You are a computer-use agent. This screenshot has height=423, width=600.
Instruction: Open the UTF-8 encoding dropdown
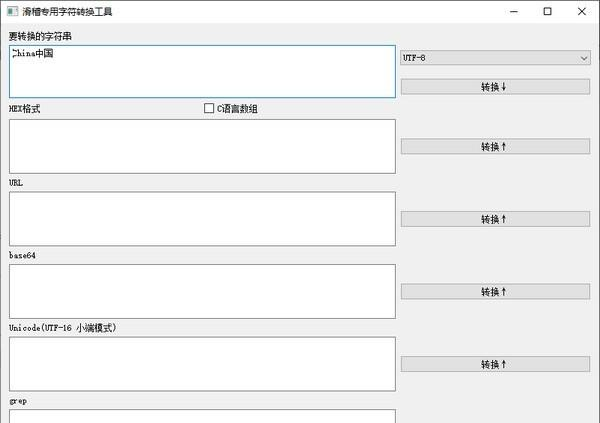(x=495, y=58)
